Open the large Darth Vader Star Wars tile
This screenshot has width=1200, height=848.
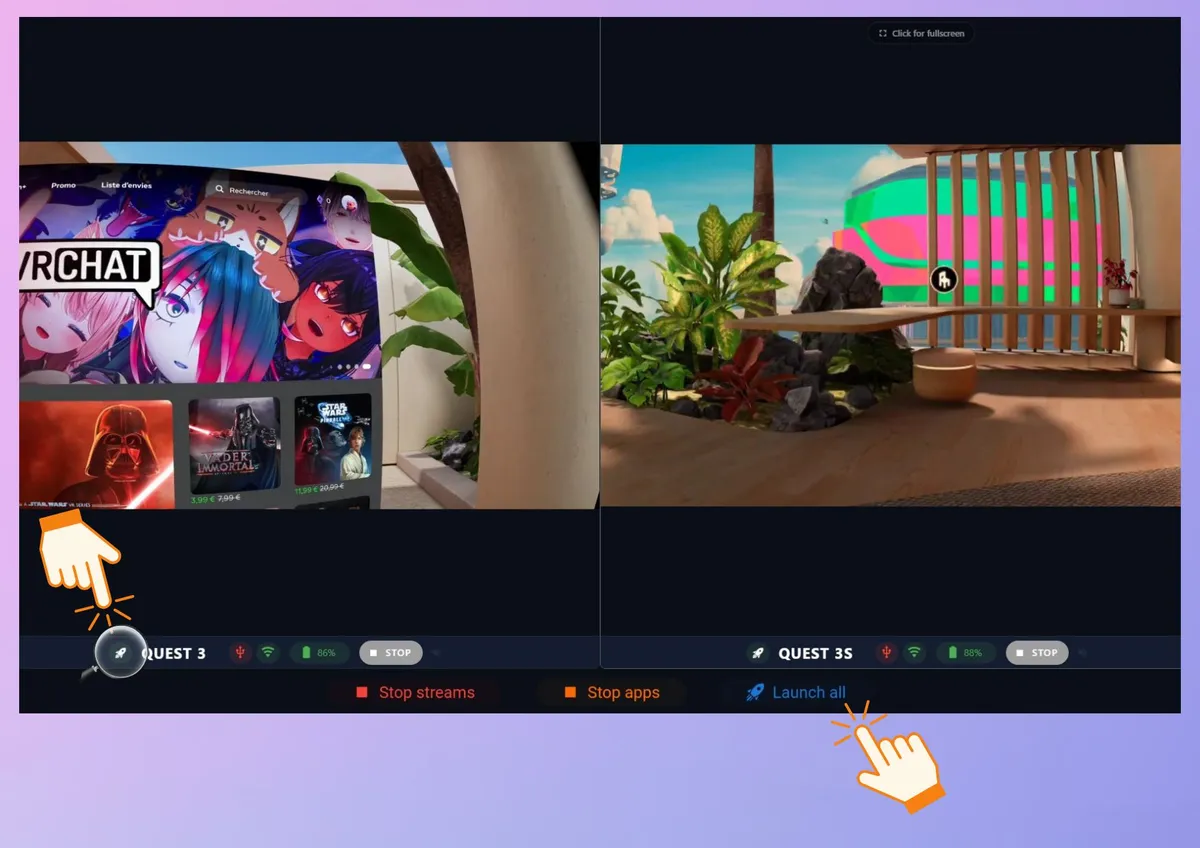point(96,454)
